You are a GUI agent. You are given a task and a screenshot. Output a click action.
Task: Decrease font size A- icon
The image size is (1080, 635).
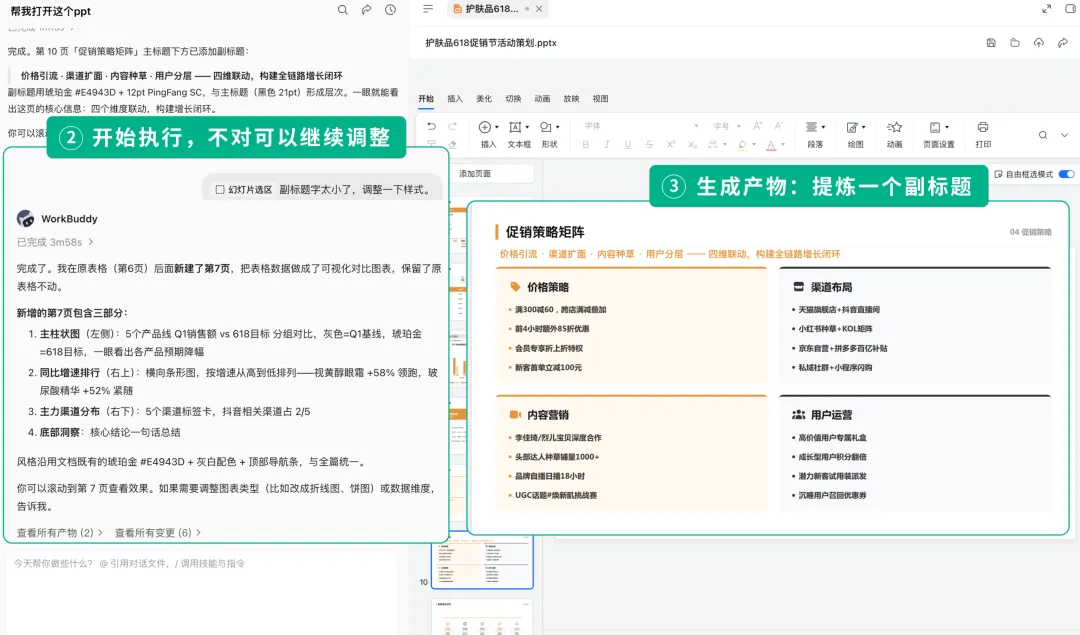[779, 126]
